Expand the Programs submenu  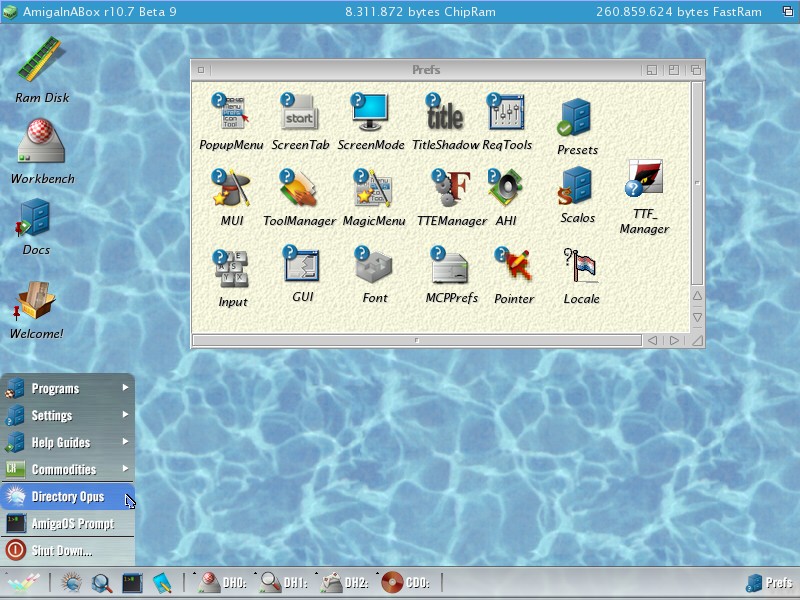click(x=67, y=388)
